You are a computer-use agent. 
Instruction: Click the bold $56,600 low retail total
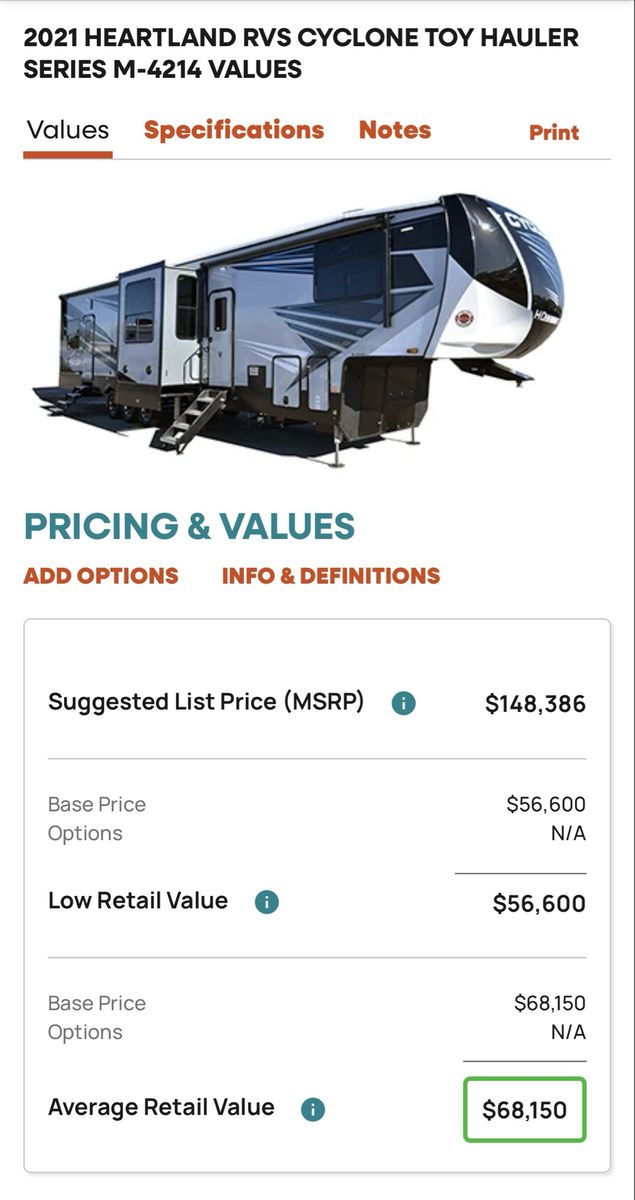539,904
